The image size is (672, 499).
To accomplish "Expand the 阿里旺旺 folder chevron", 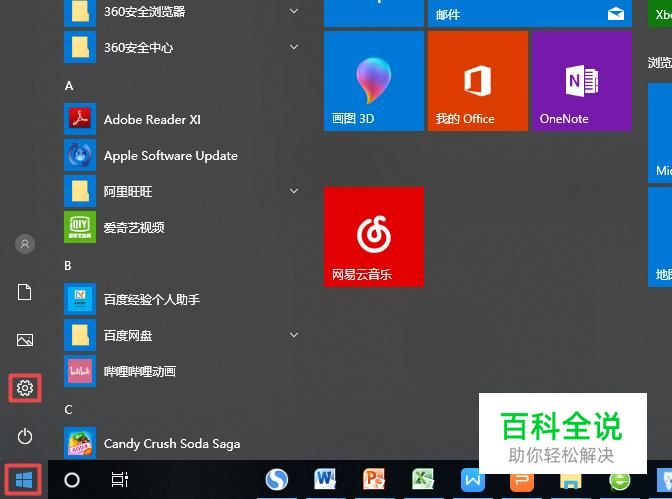I will point(294,191).
